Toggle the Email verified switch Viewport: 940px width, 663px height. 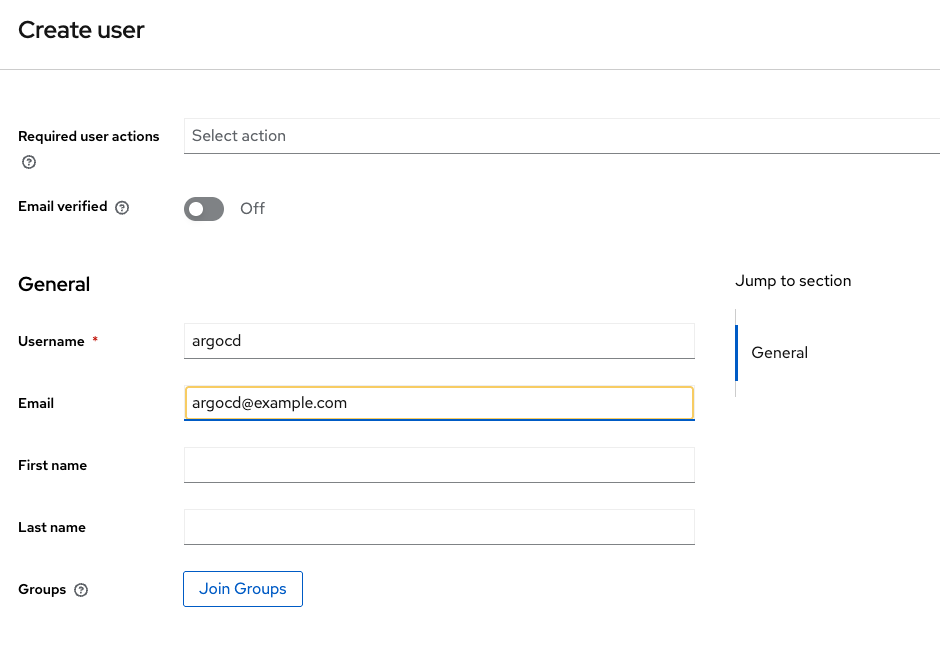tap(204, 209)
